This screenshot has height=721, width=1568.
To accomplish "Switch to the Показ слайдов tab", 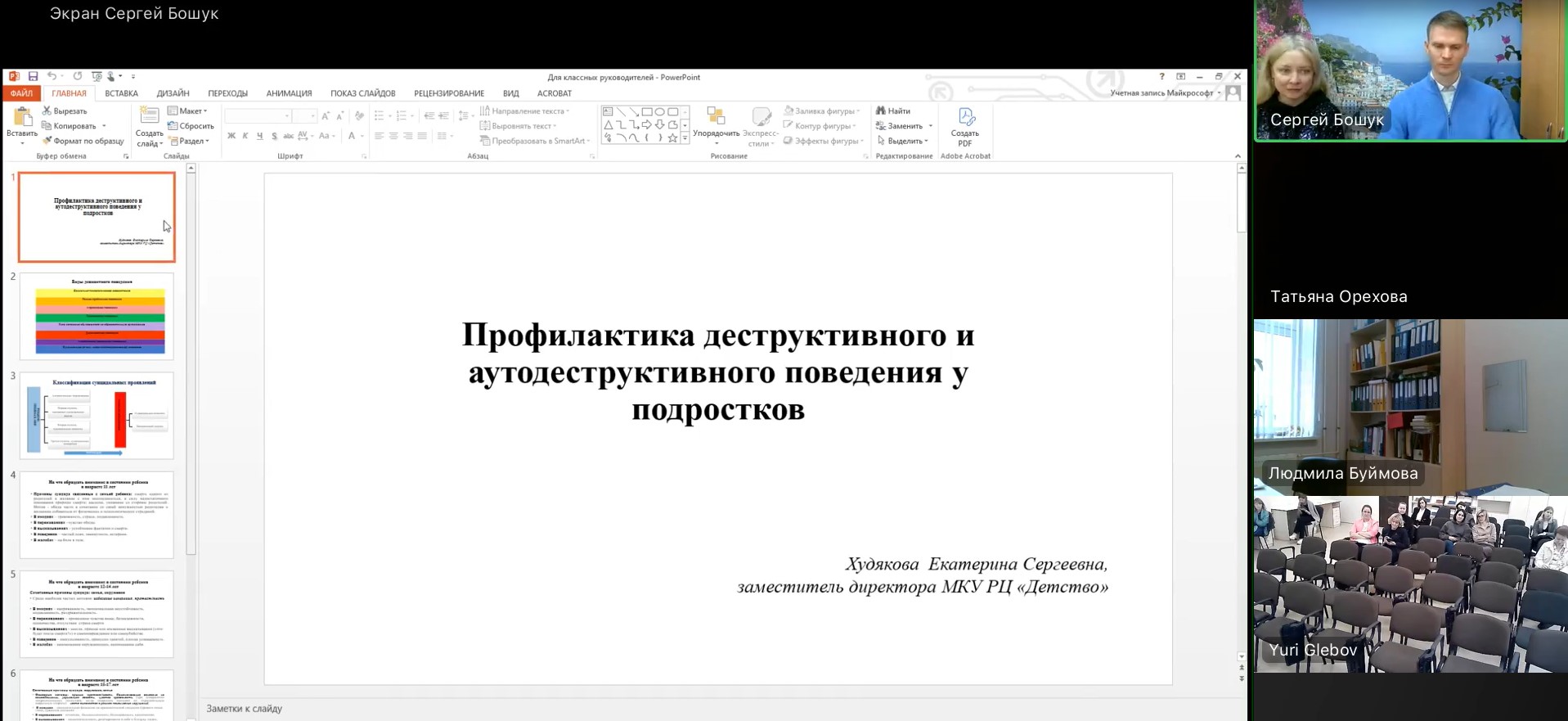I will (362, 93).
